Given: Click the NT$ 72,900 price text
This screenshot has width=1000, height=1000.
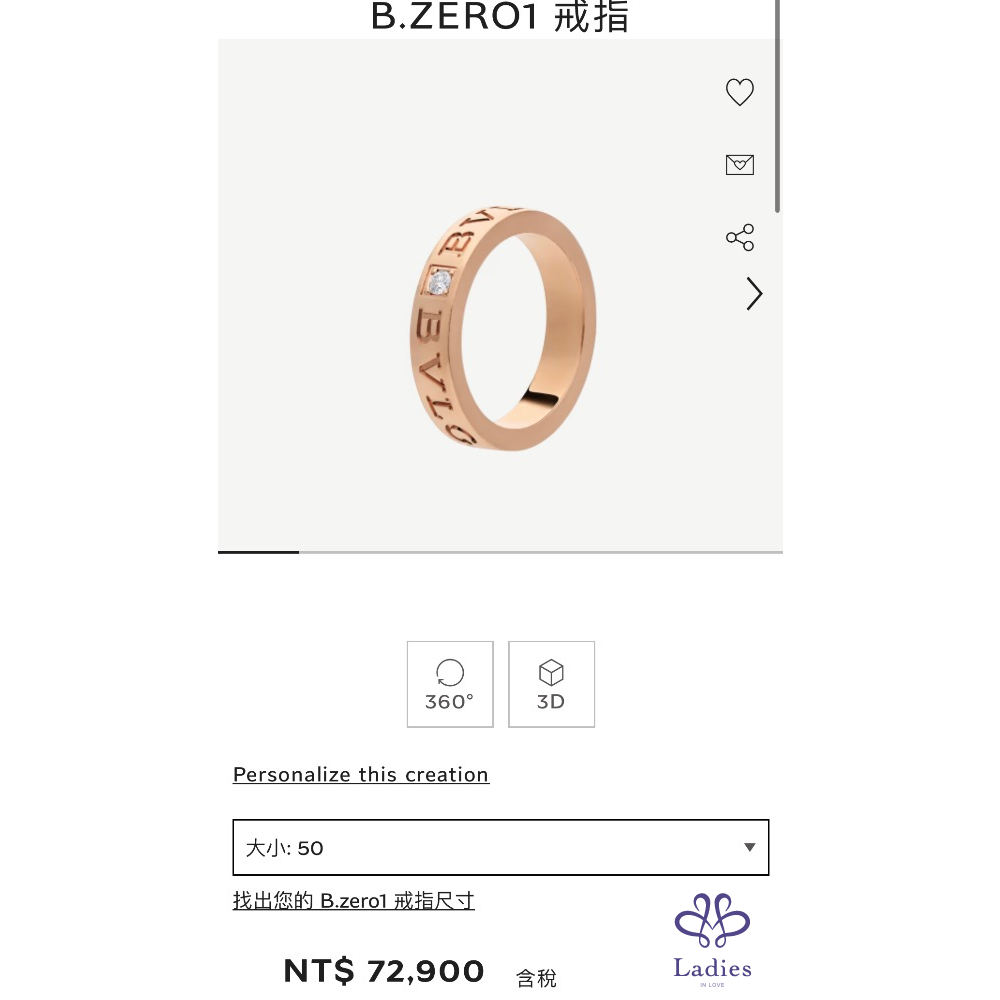Looking at the screenshot, I should (384, 971).
